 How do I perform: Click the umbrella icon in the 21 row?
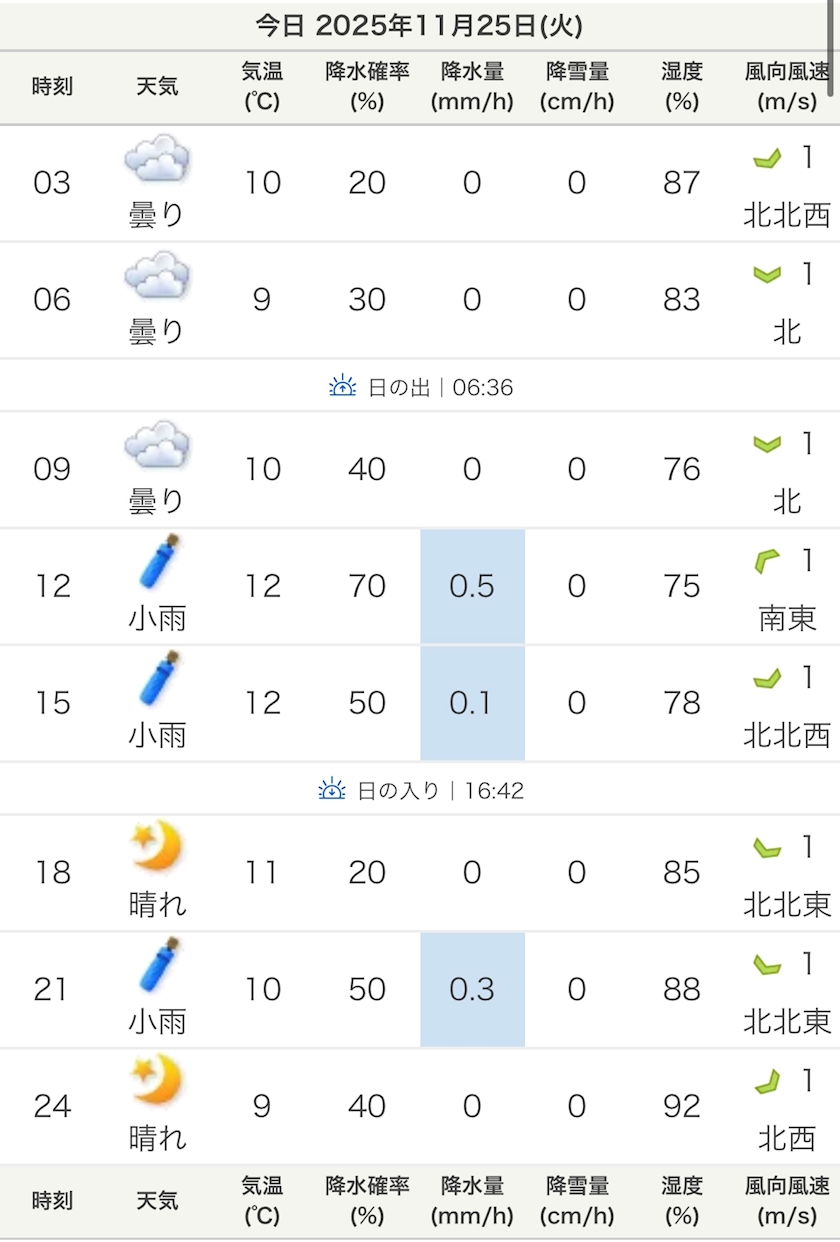[x=160, y=966]
